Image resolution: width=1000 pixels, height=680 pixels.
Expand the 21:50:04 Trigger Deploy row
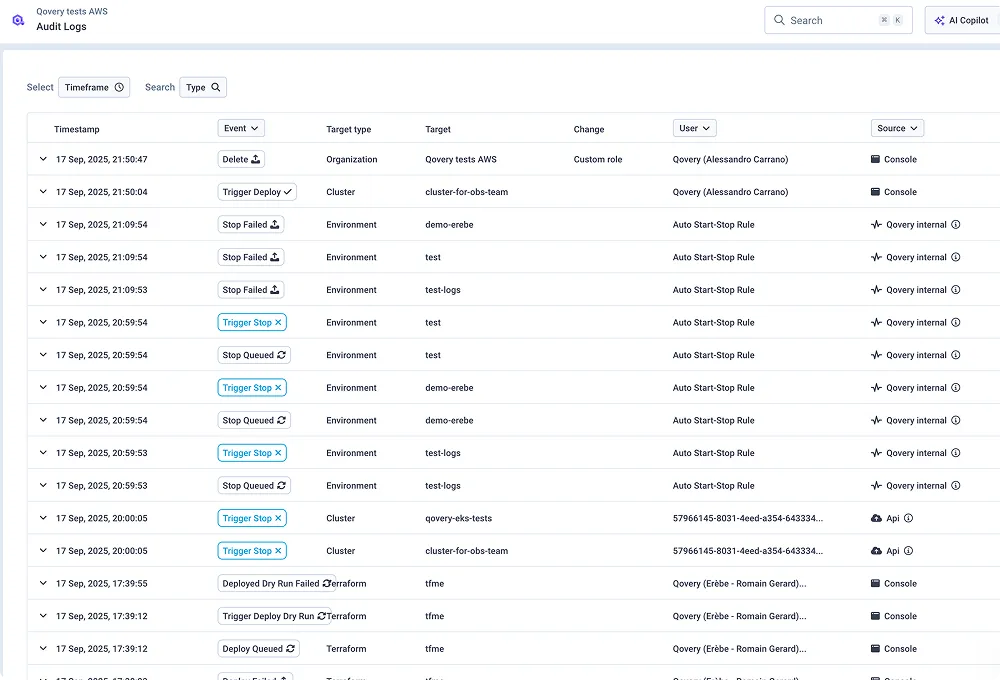pyautogui.click(x=43, y=191)
